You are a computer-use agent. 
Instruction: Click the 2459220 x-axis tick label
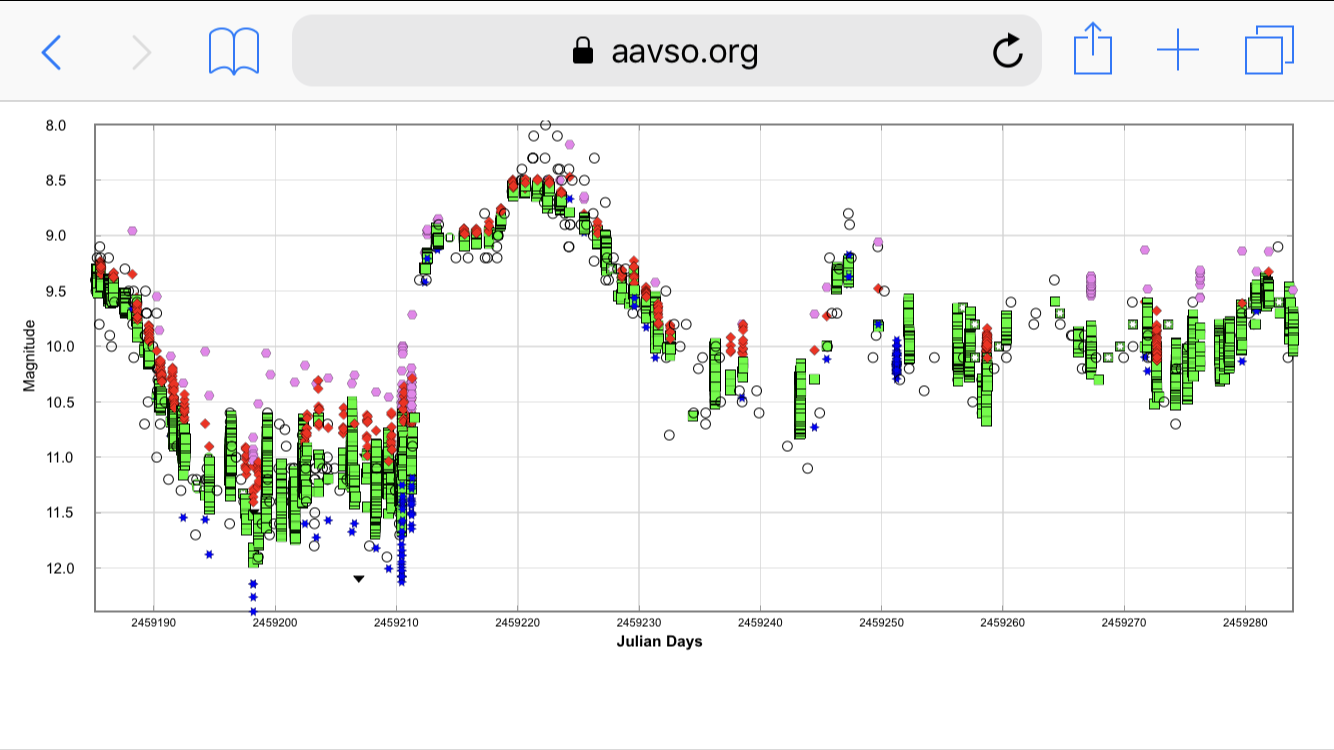pyautogui.click(x=517, y=623)
